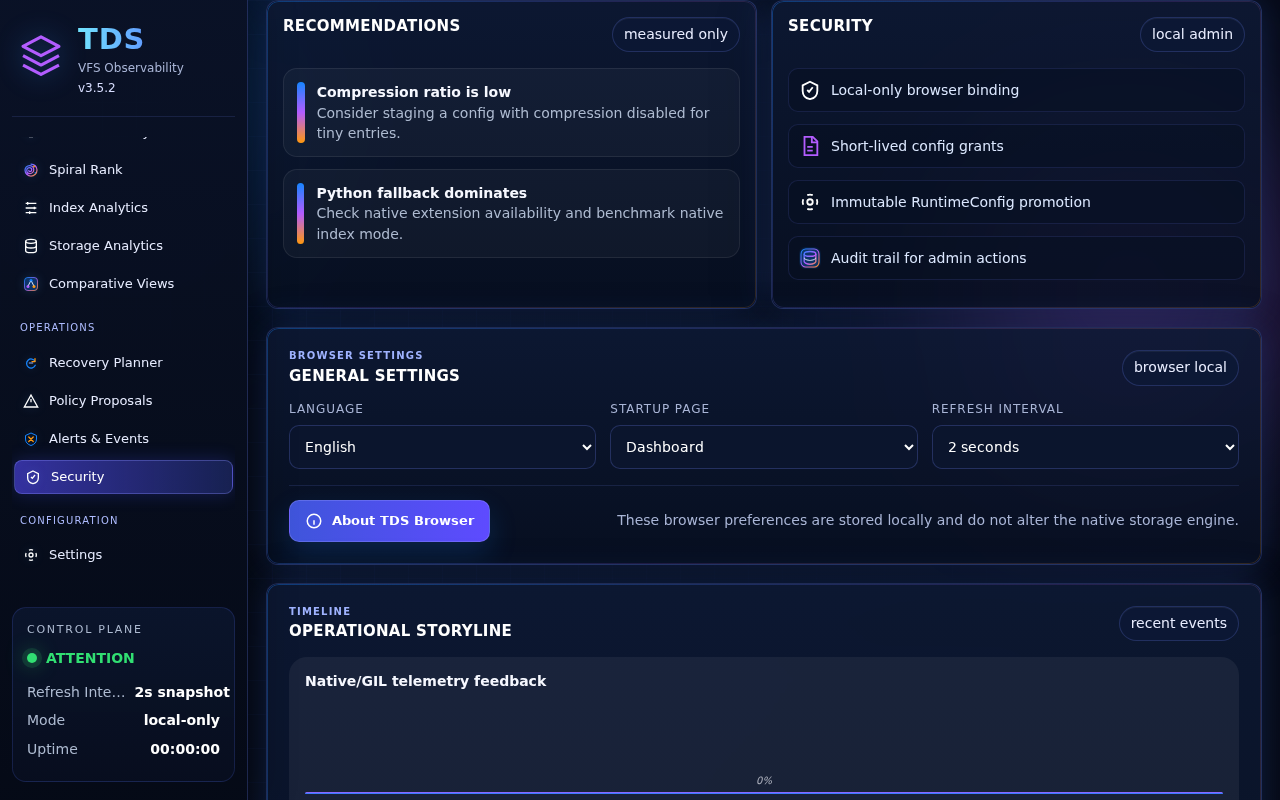Open Recovery Planner
Screen dimensions: 1280x800
[x=123, y=363]
